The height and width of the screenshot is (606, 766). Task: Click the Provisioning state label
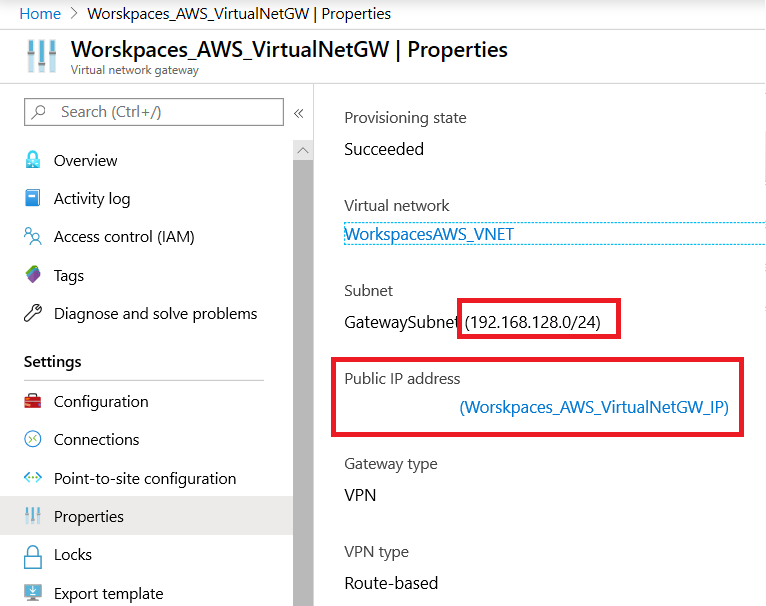(x=405, y=118)
